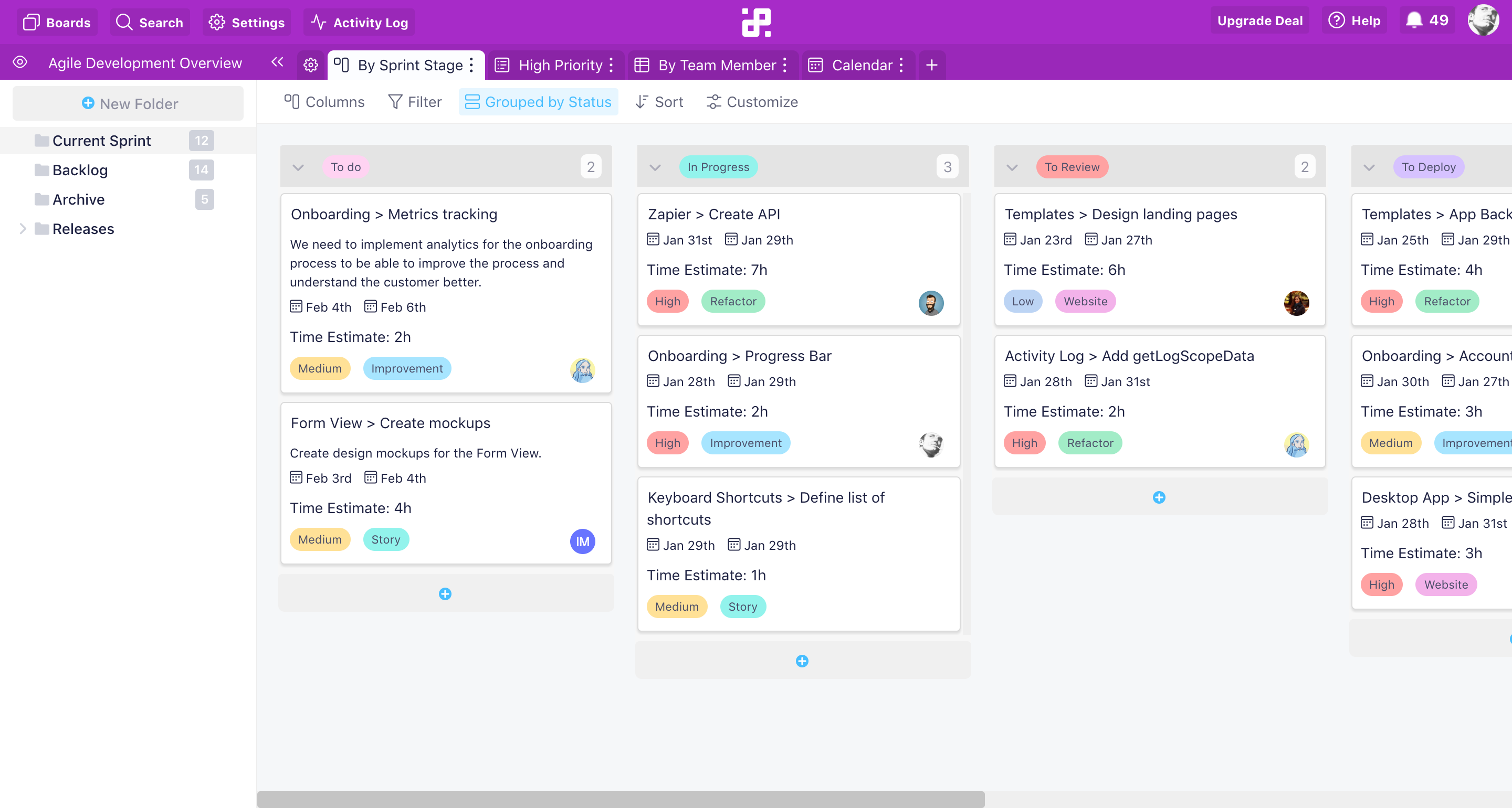Collapse the In Progress column
Image resolution: width=1512 pixels, height=808 pixels.
(655, 167)
